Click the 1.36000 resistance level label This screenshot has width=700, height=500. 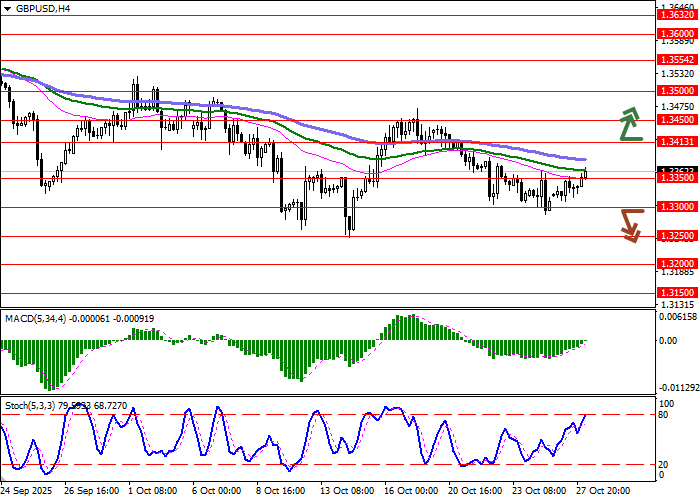[675, 33]
